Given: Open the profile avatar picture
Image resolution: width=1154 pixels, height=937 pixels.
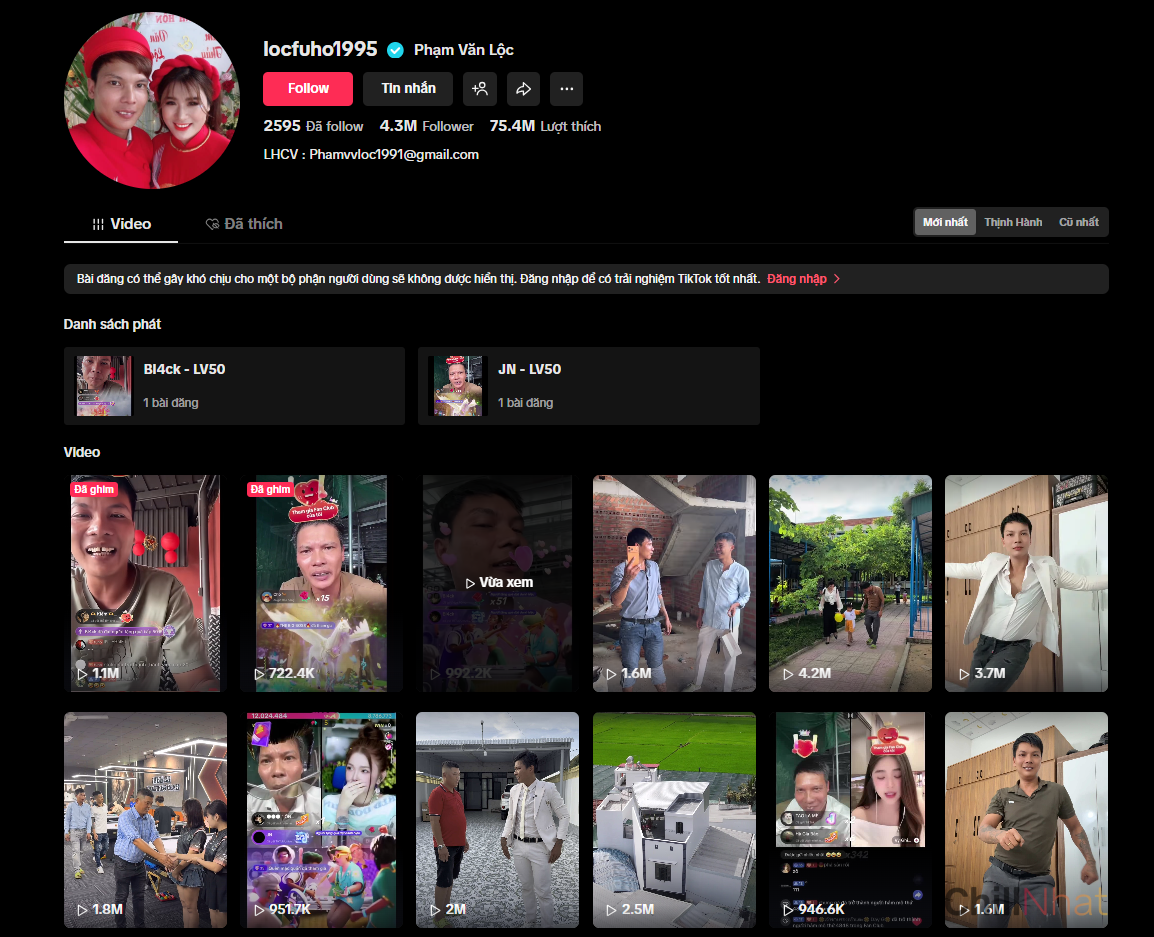Looking at the screenshot, I should (x=152, y=100).
